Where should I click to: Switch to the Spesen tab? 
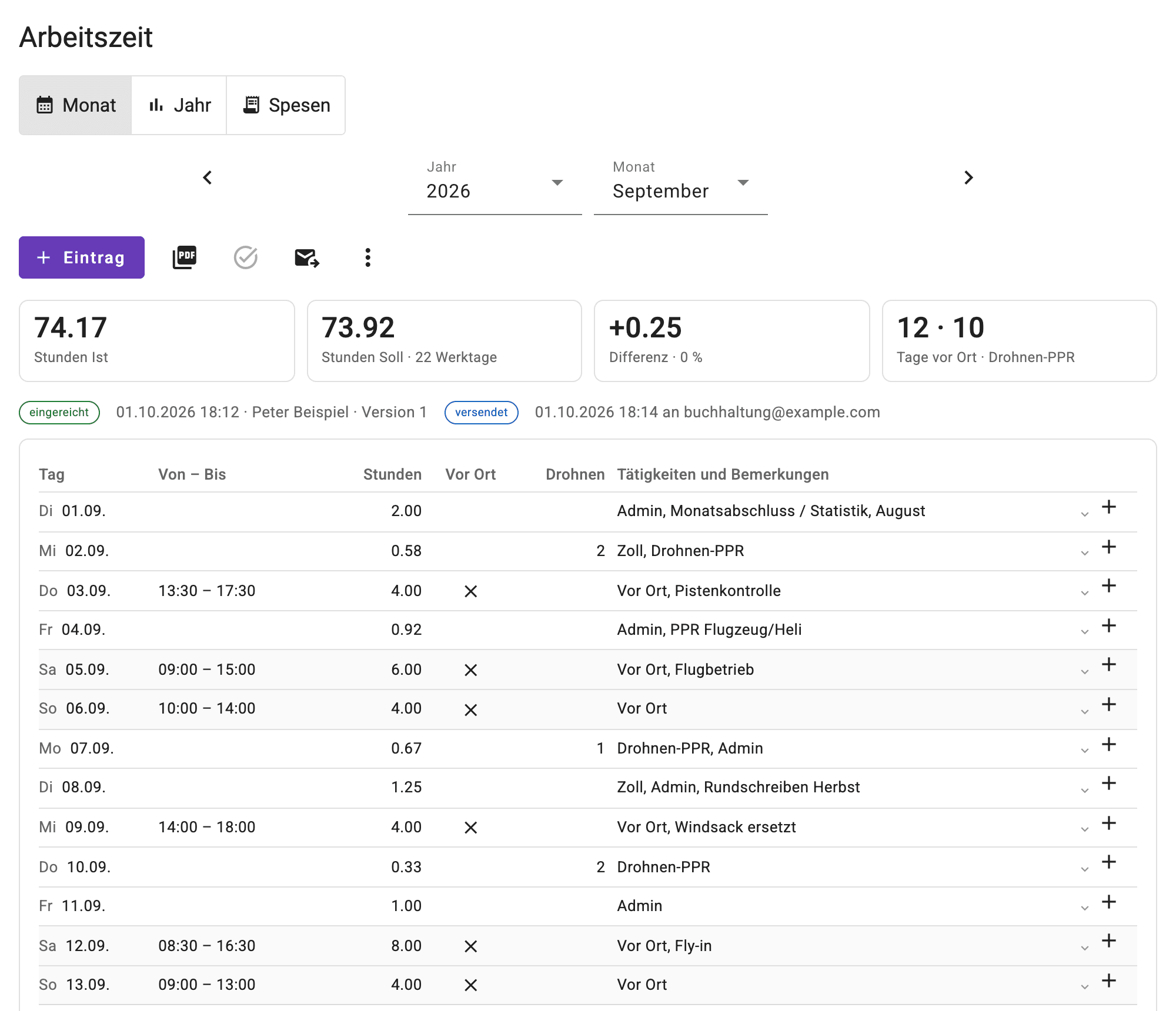[x=286, y=105]
